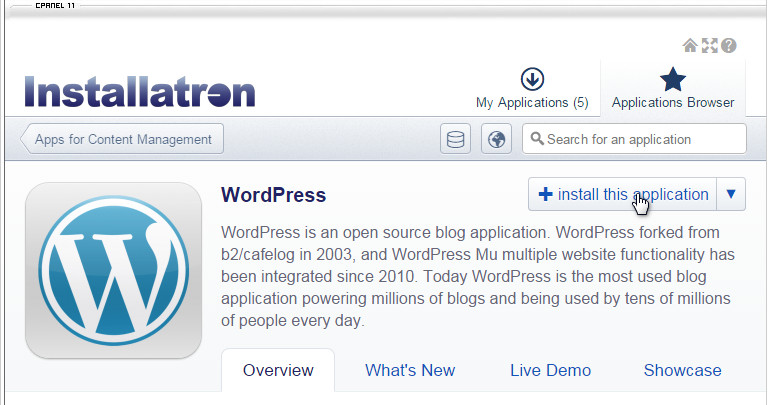Viewport: 768px width, 405px height.
Task: Open the Live Demo tab
Action: tap(551, 370)
